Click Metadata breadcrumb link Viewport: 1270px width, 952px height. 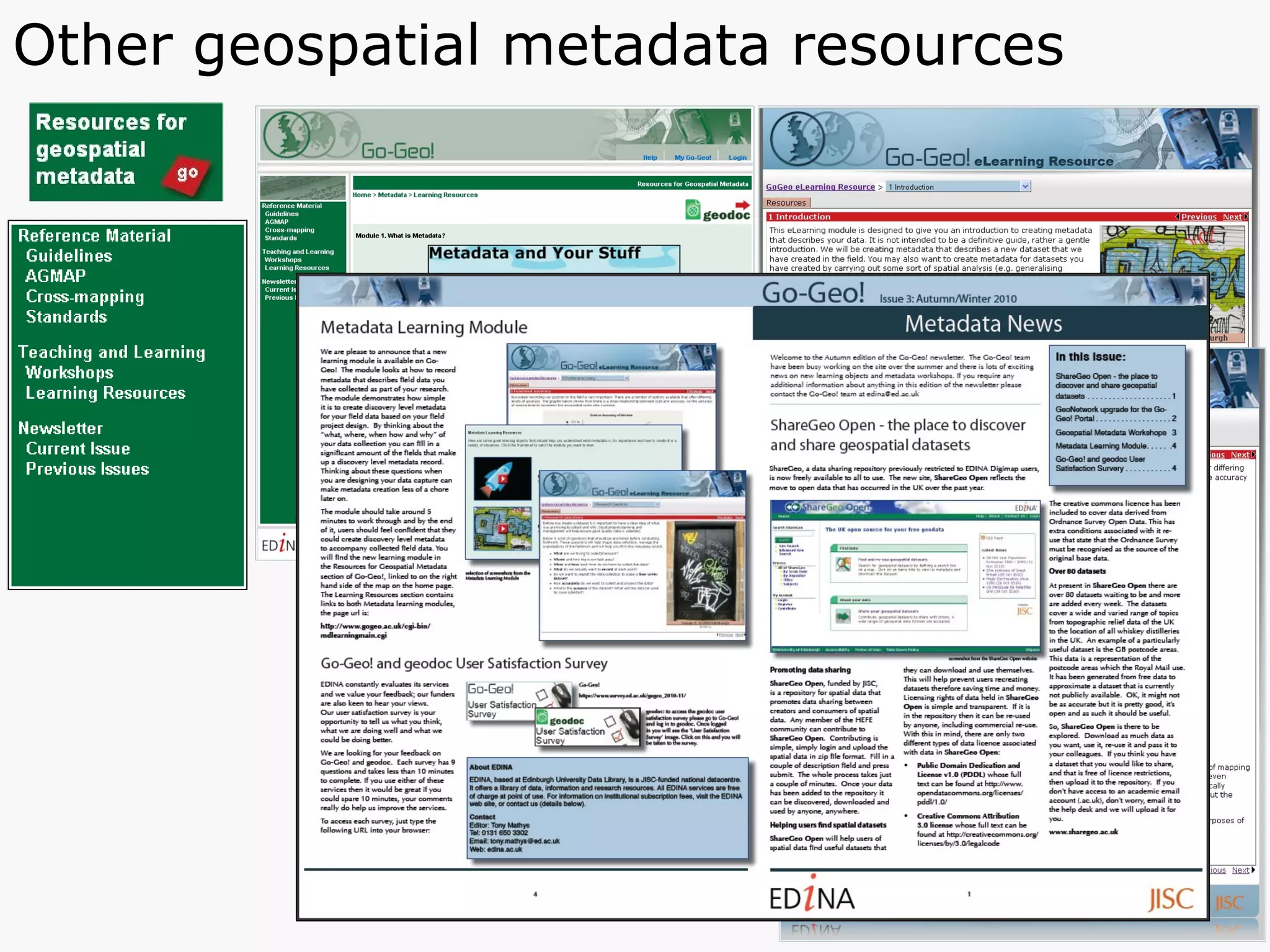click(x=392, y=195)
